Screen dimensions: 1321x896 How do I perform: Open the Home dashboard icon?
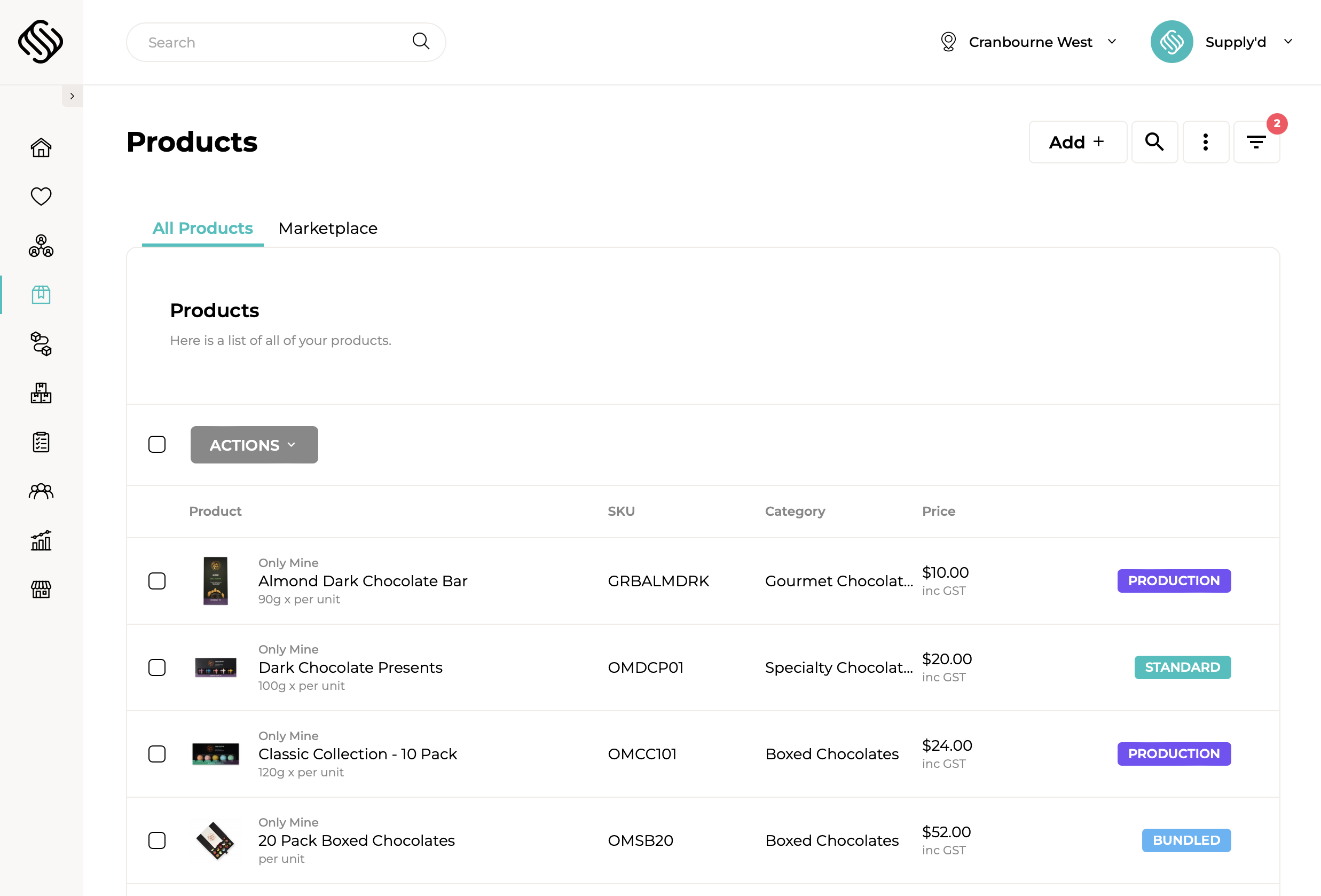point(41,147)
